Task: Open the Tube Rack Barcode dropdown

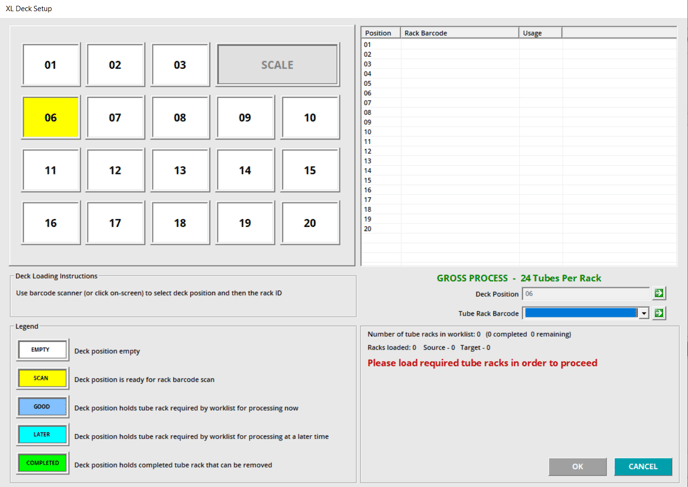Action: coord(643,313)
